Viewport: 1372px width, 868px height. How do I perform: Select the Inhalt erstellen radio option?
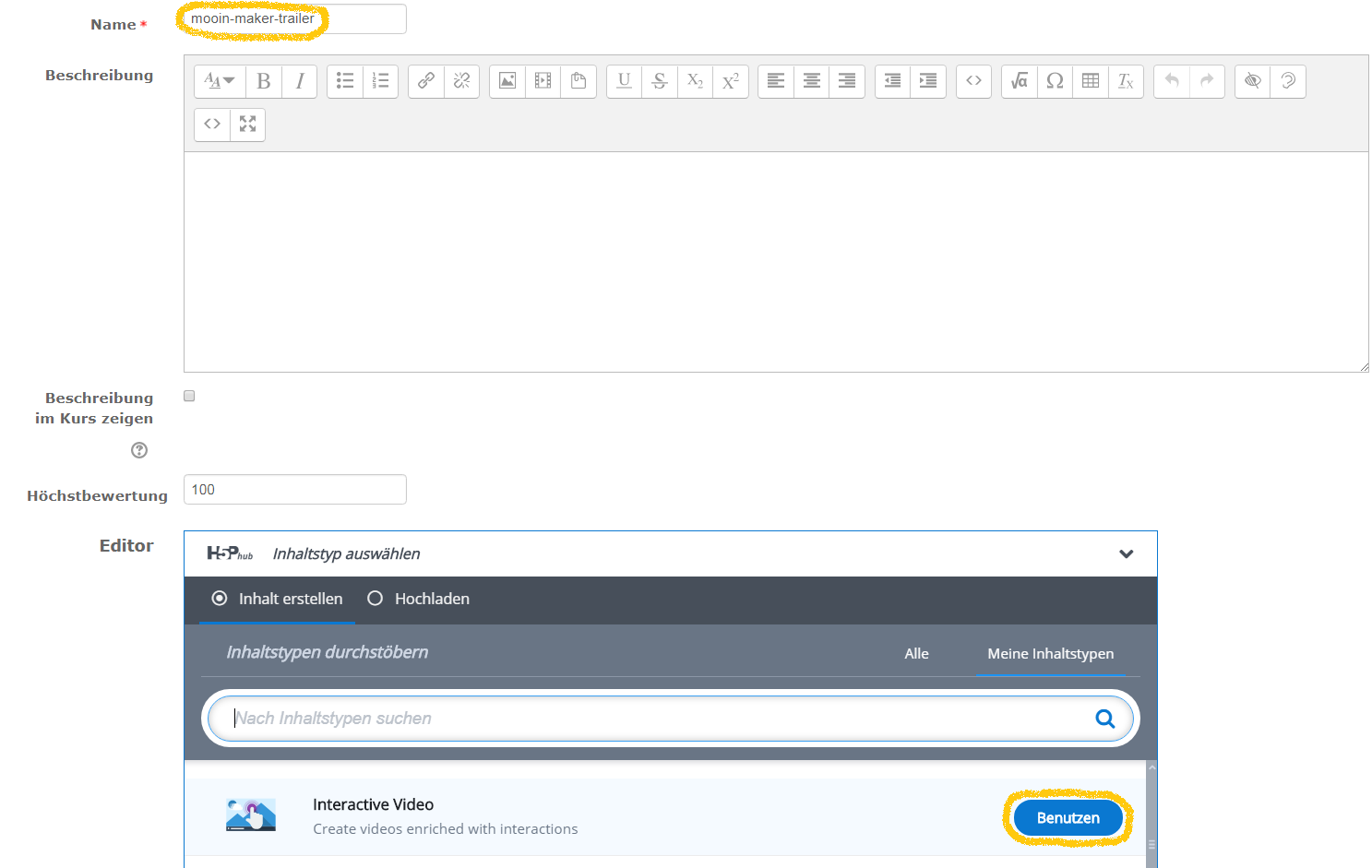(x=220, y=599)
